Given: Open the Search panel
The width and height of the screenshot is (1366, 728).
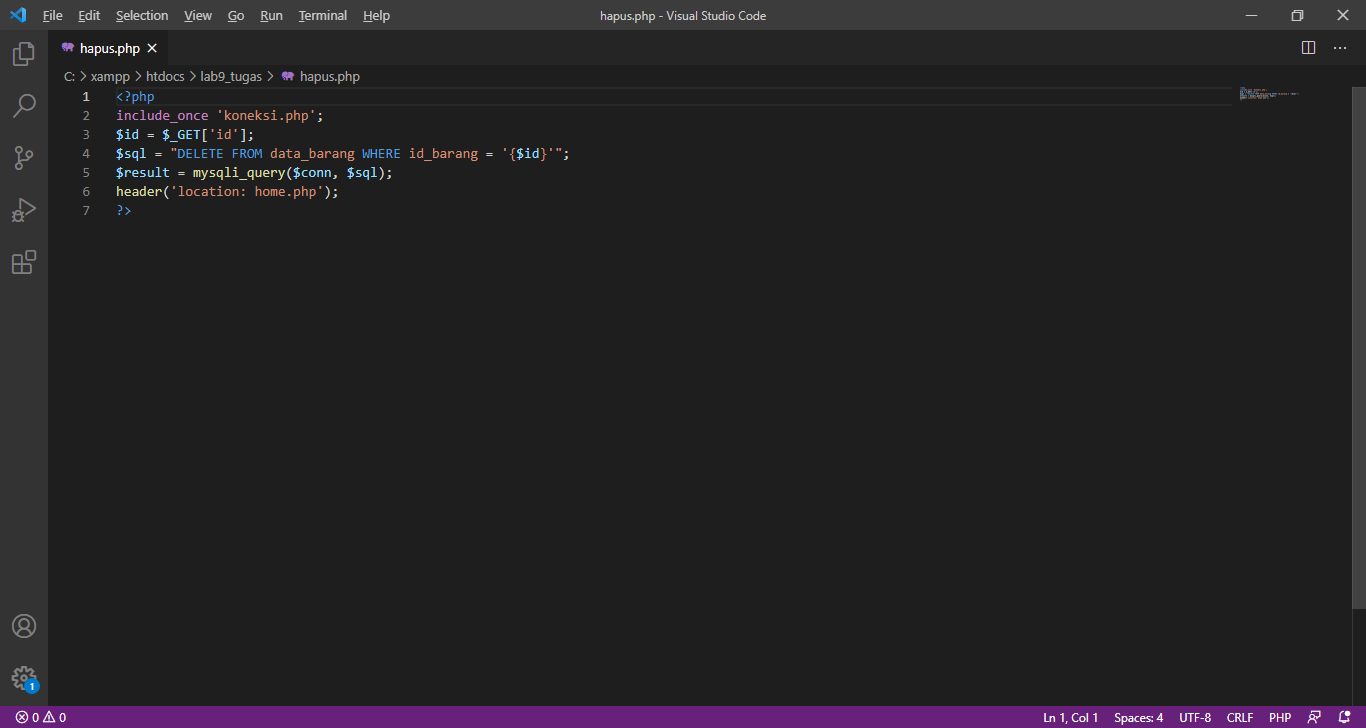Looking at the screenshot, I should tap(24, 105).
